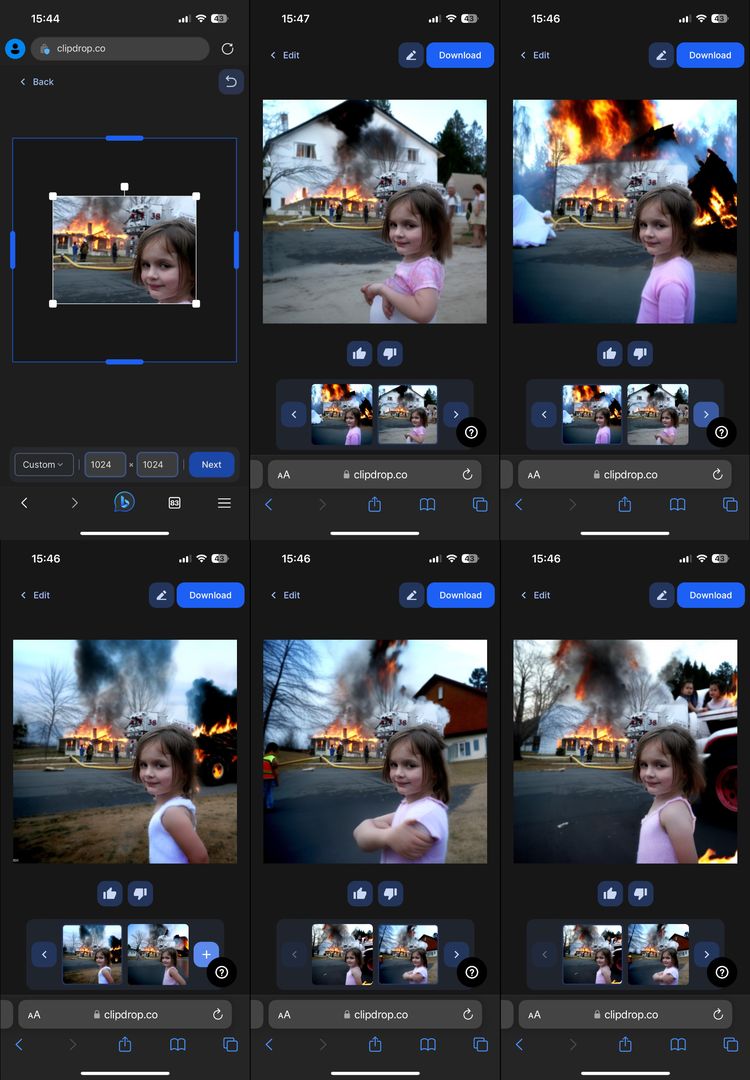Image resolution: width=750 pixels, height=1080 pixels.
Task: Click the Next button in the crop editor
Action: pos(211,465)
